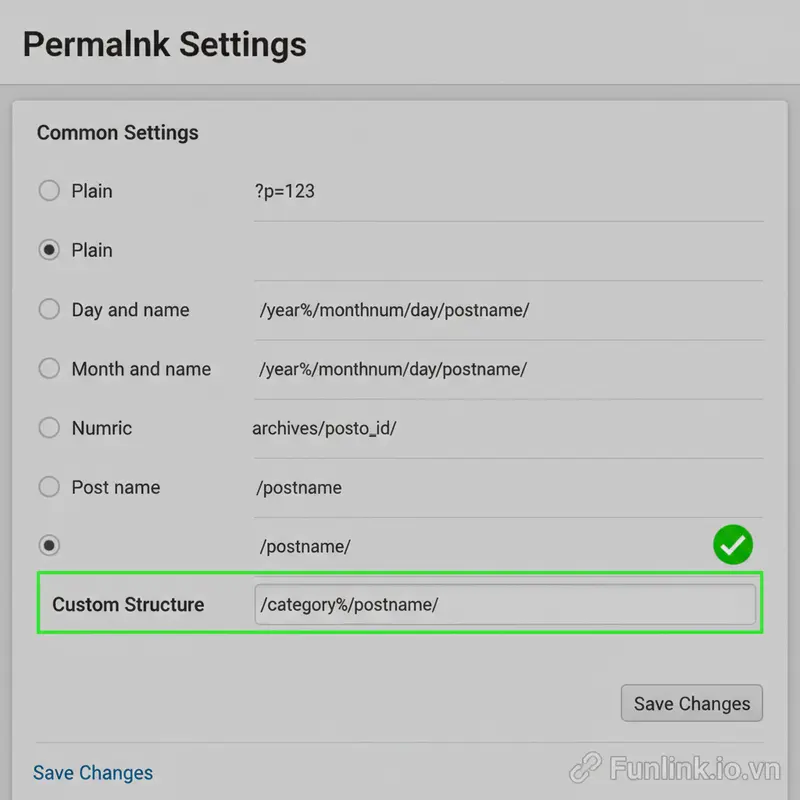The height and width of the screenshot is (800, 800).
Task: Select the first Plain radio button
Action: click(49, 190)
